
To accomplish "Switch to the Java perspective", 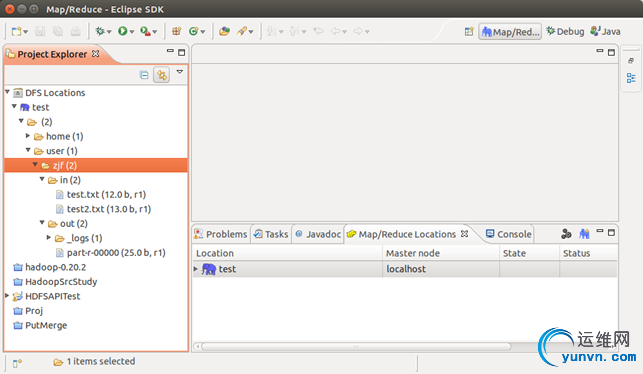I will pos(605,32).
